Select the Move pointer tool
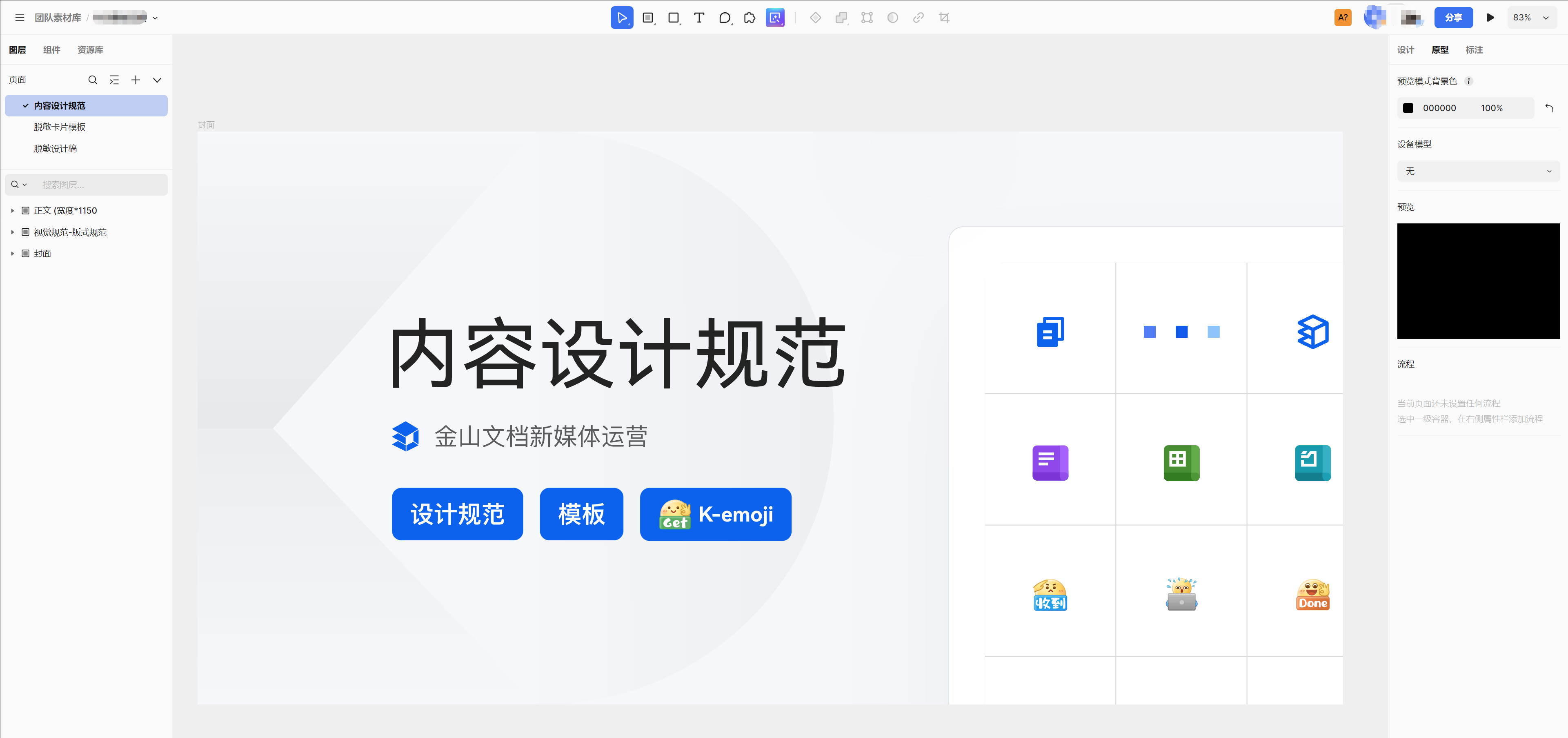 (x=621, y=18)
